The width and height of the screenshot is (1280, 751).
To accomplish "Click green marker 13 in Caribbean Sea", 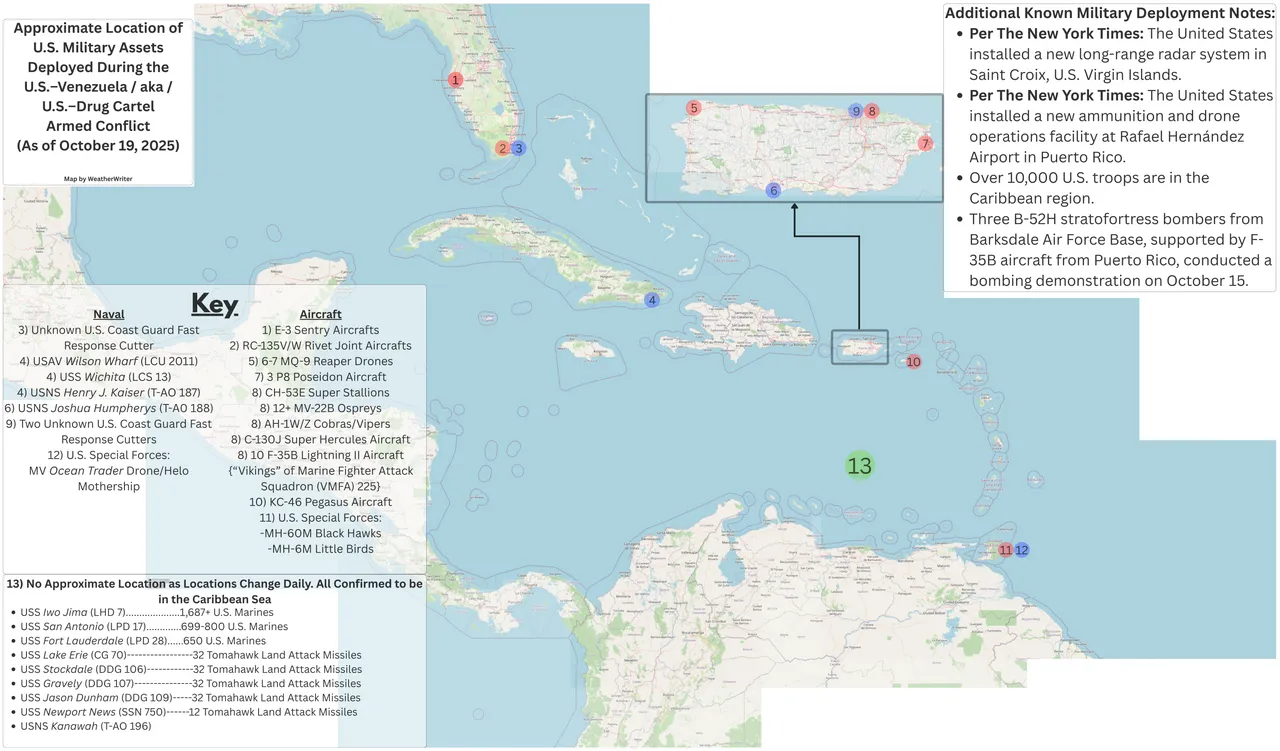I will click(x=860, y=466).
